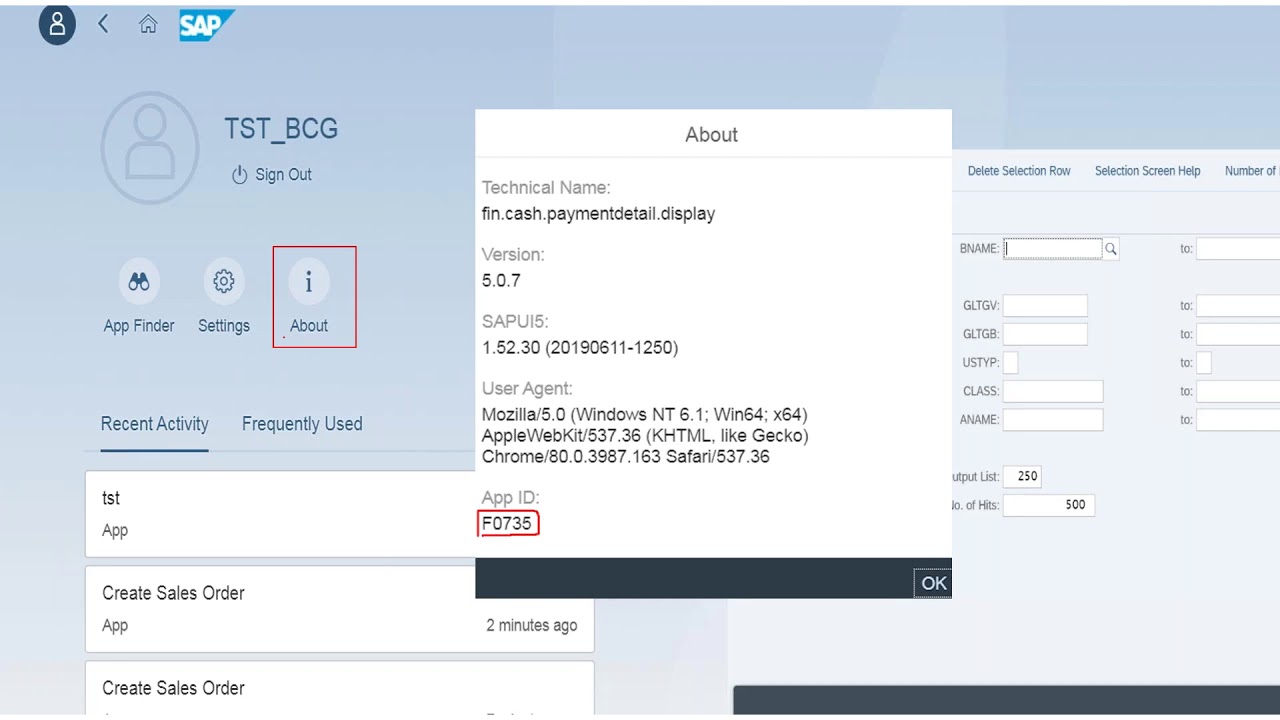1280x720 pixels.
Task: Focus the ANAME from field
Action: (1053, 419)
